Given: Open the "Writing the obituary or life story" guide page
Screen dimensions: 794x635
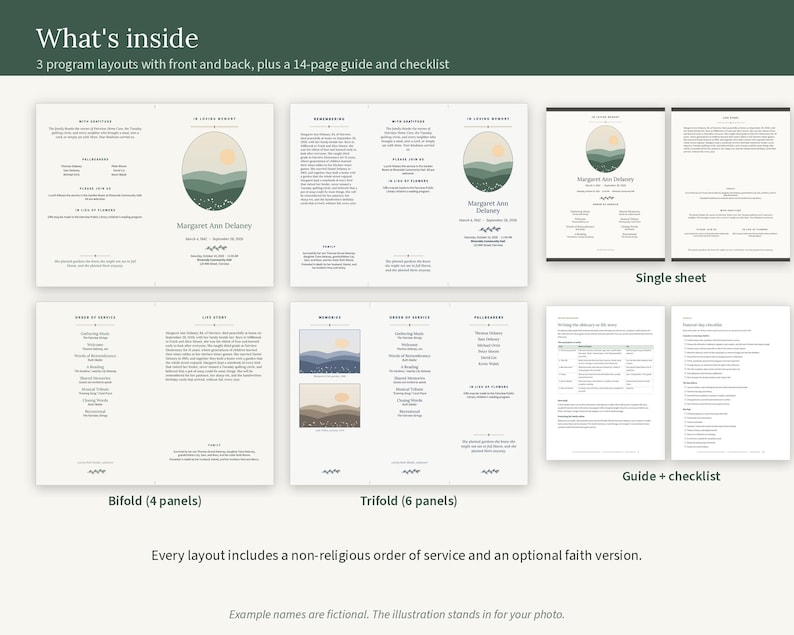Looking at the screenshot, I should (x=605, y=383).
